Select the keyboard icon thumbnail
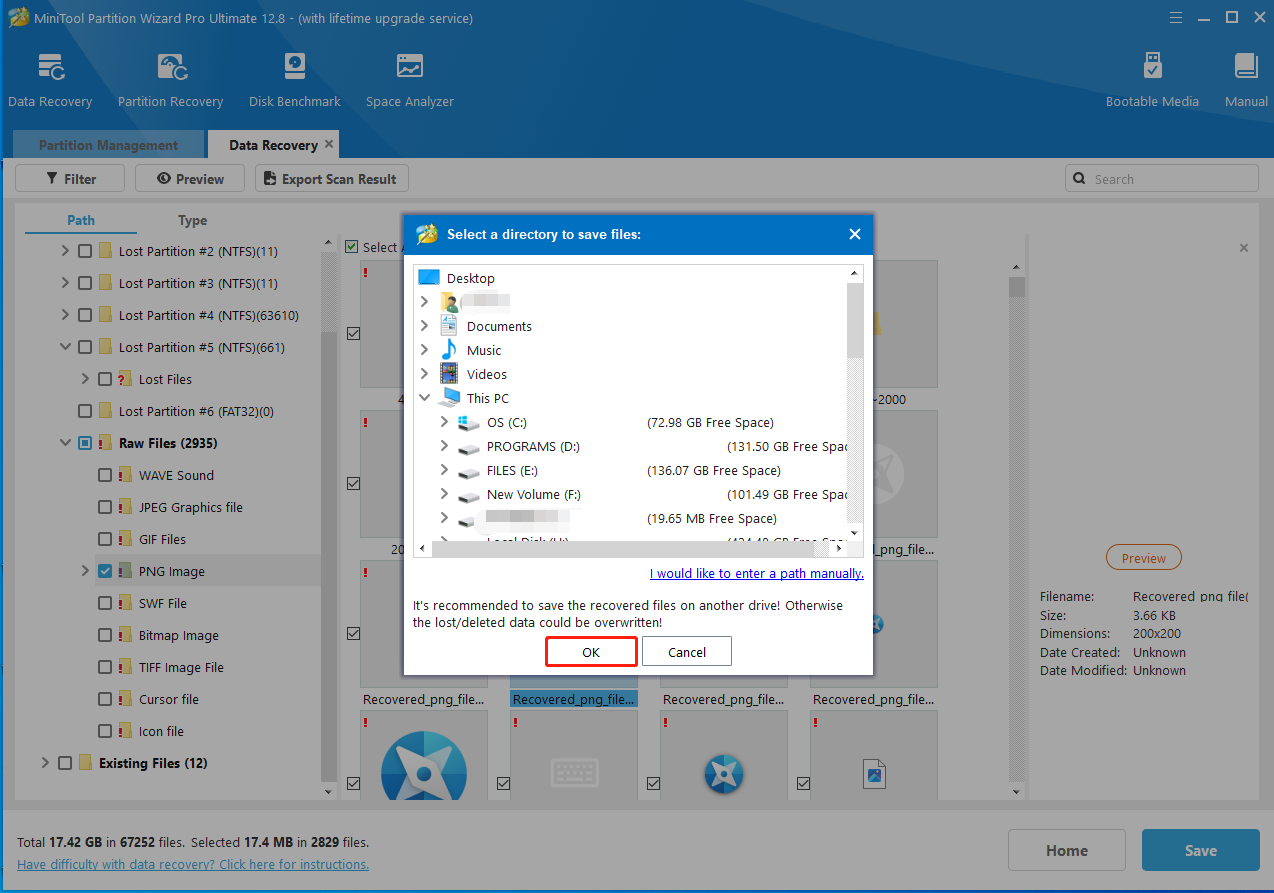This screenshot has height=893, width=1274. click(573, 774)
